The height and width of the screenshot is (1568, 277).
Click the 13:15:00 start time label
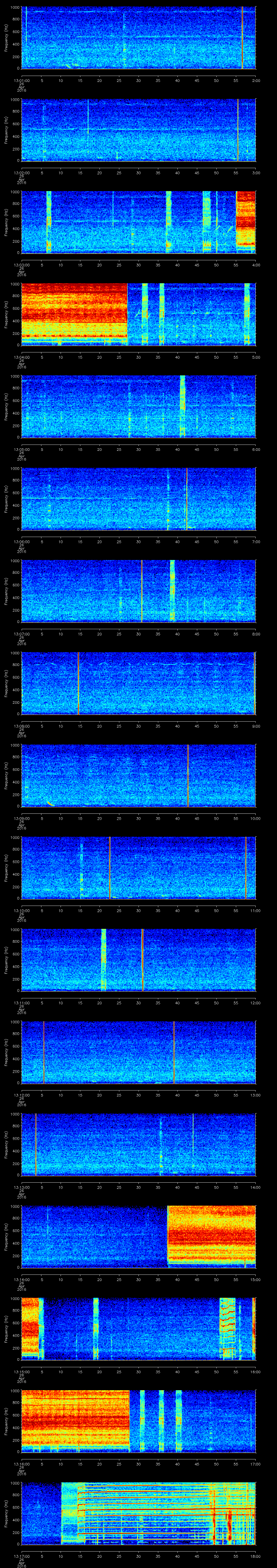(x=21, y=1371)
